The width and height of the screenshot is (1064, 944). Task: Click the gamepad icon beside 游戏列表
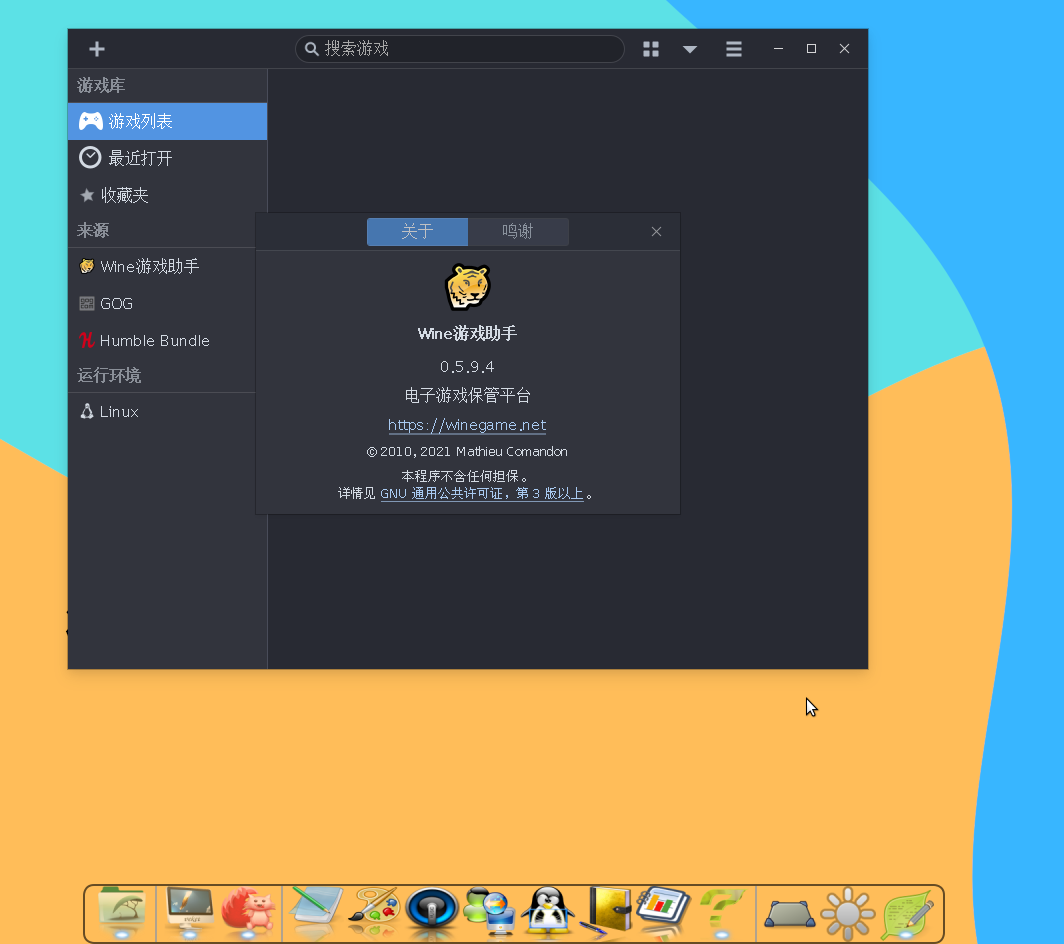pyautogui.click(x=90, y=121)
